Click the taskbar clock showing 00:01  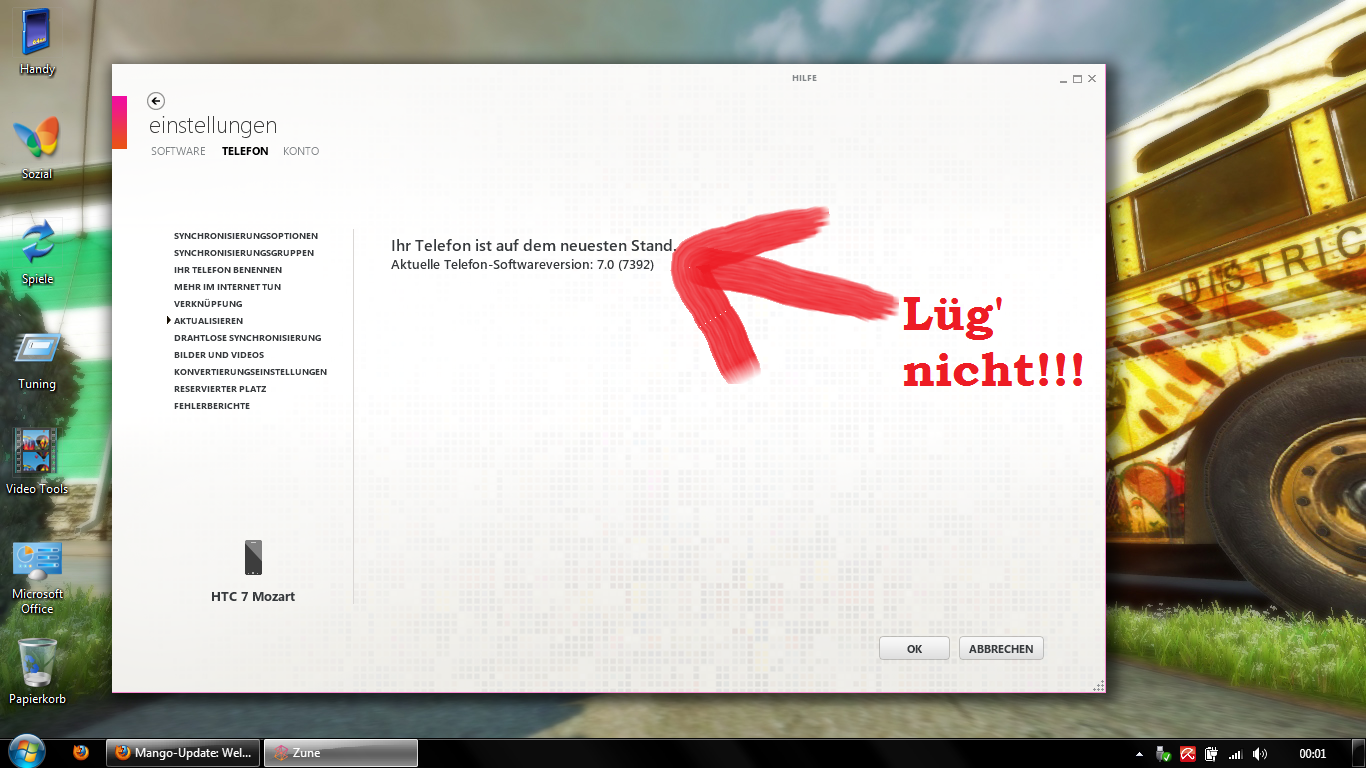point(1312,754)
